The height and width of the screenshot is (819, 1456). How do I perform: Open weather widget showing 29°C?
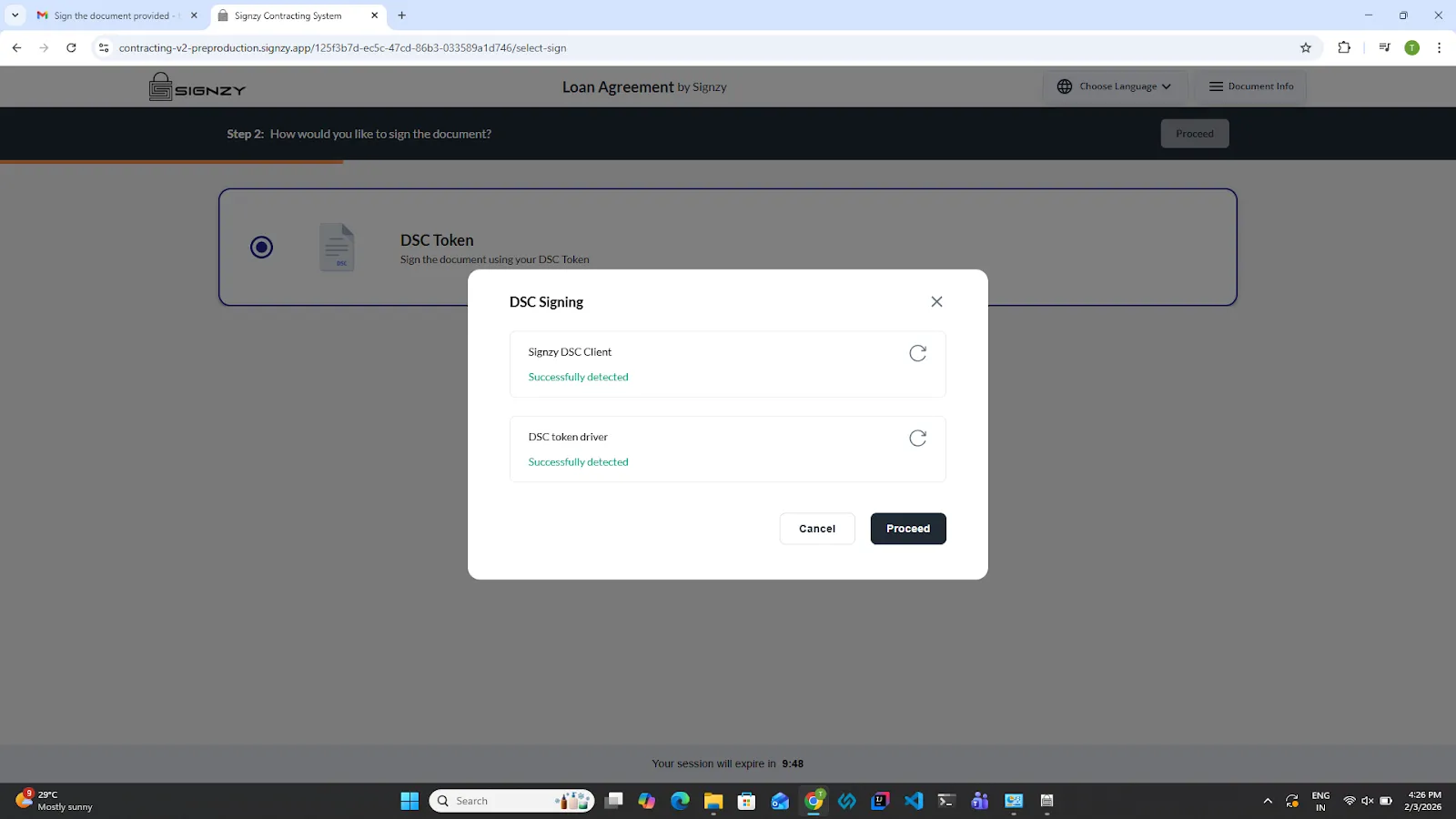coord(55,801)
